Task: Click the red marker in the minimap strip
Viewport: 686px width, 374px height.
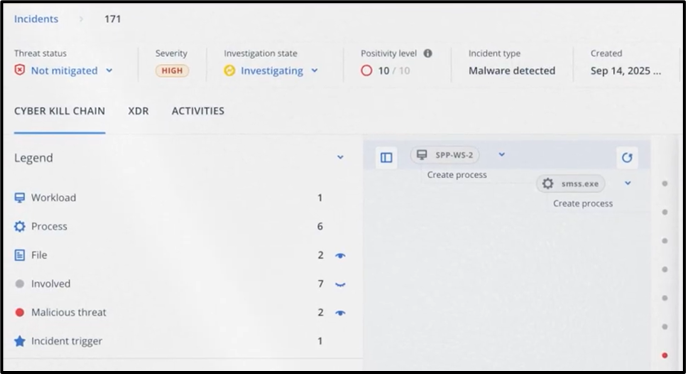Action: point(665,355)
